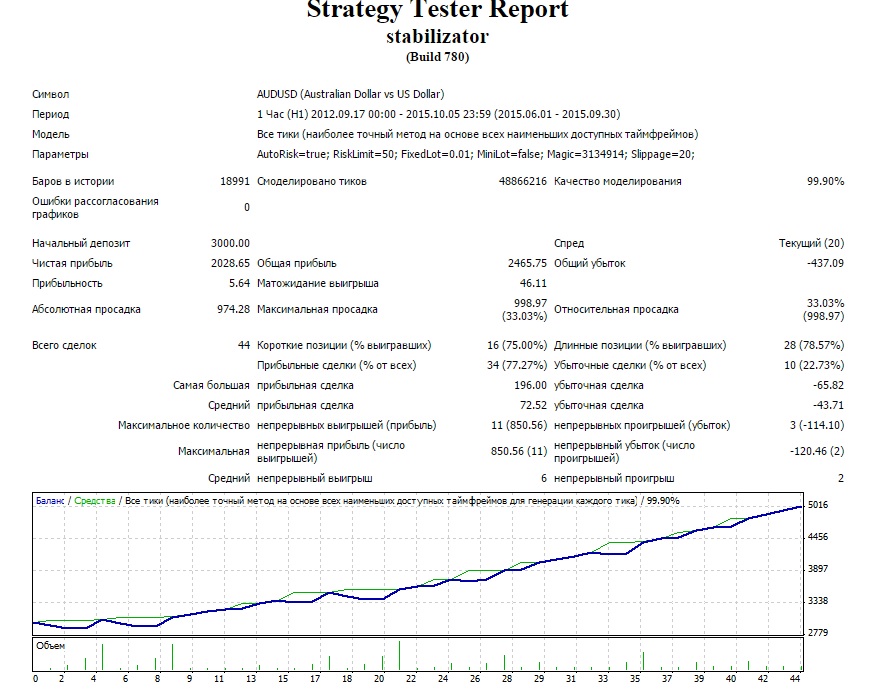
Task: Select the stabilizator expert name heading
Action: tap(437, 37)
